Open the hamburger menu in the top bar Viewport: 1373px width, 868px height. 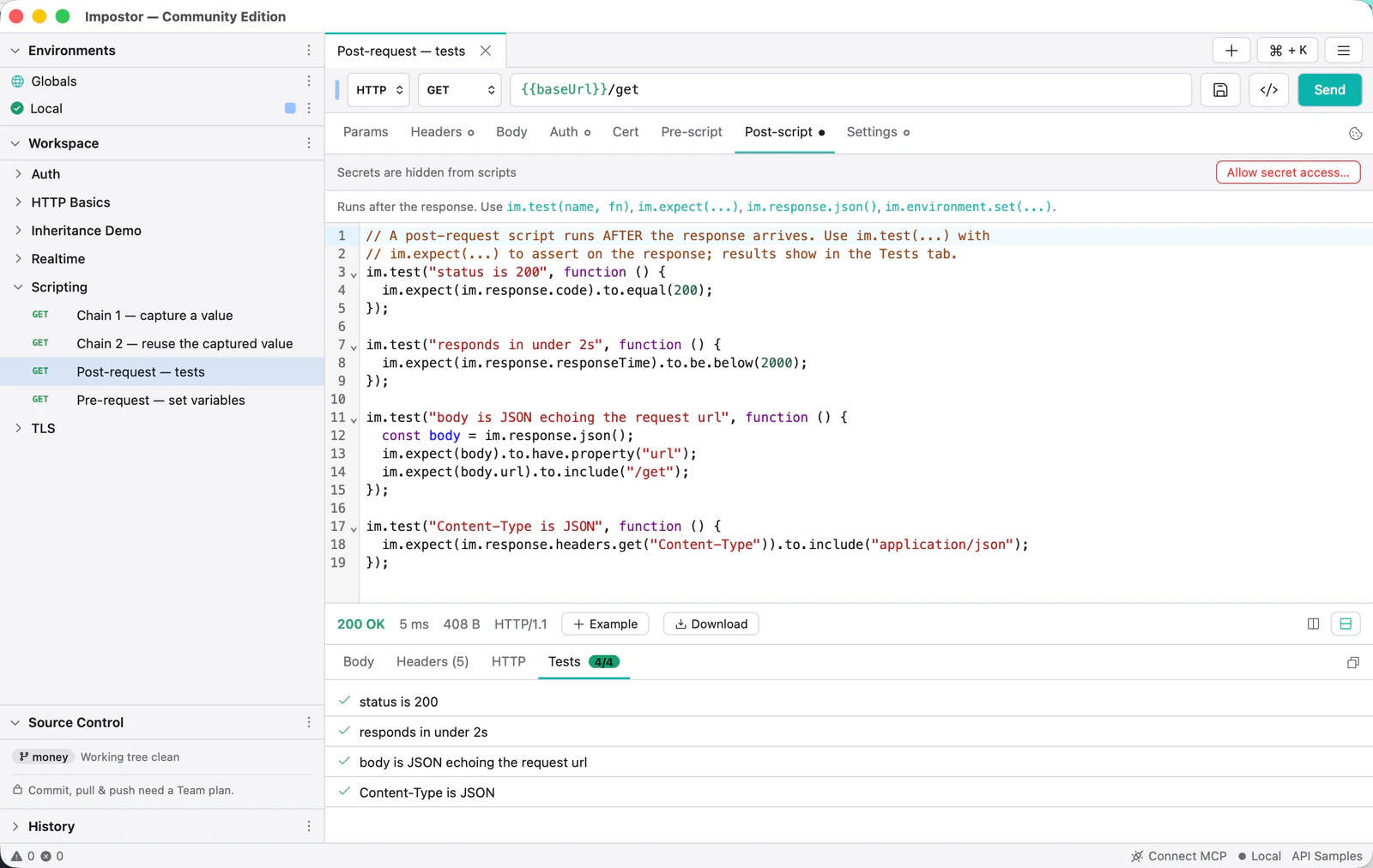1344,51
